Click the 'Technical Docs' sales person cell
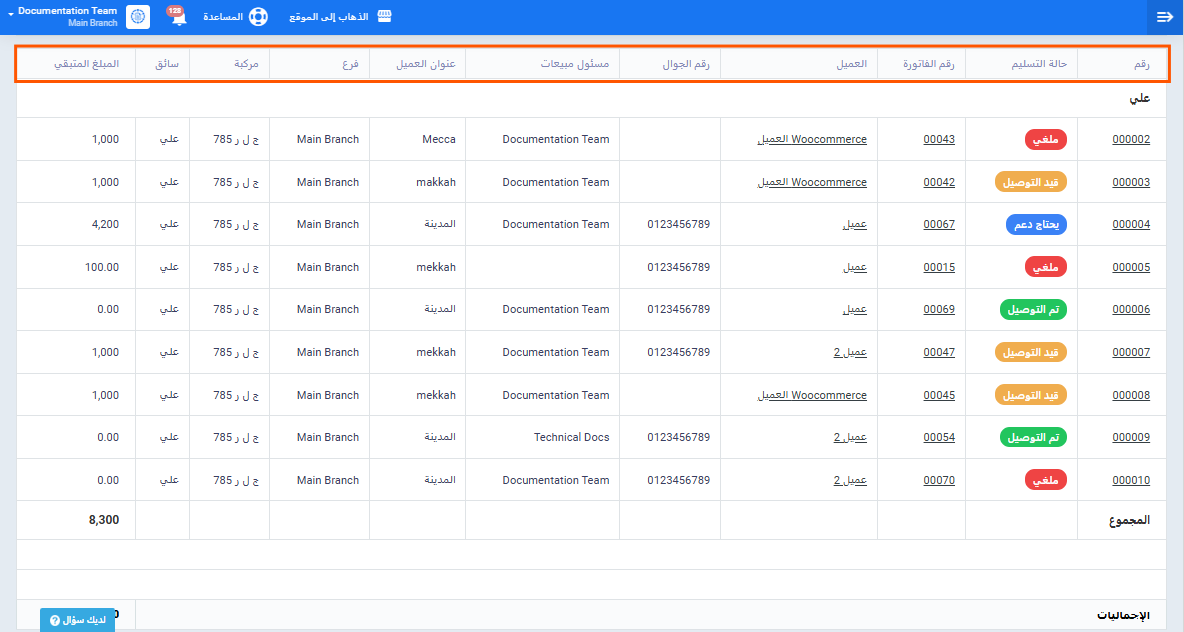 [x=571, y=437]
